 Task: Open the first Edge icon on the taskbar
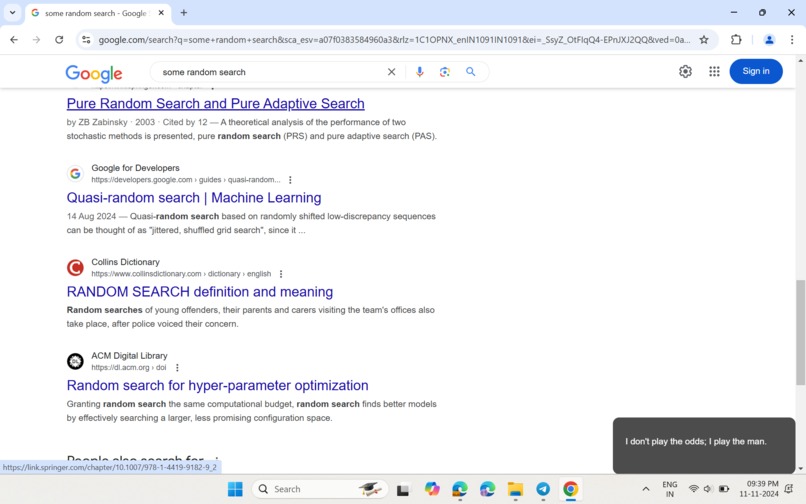tap(460, 489)
